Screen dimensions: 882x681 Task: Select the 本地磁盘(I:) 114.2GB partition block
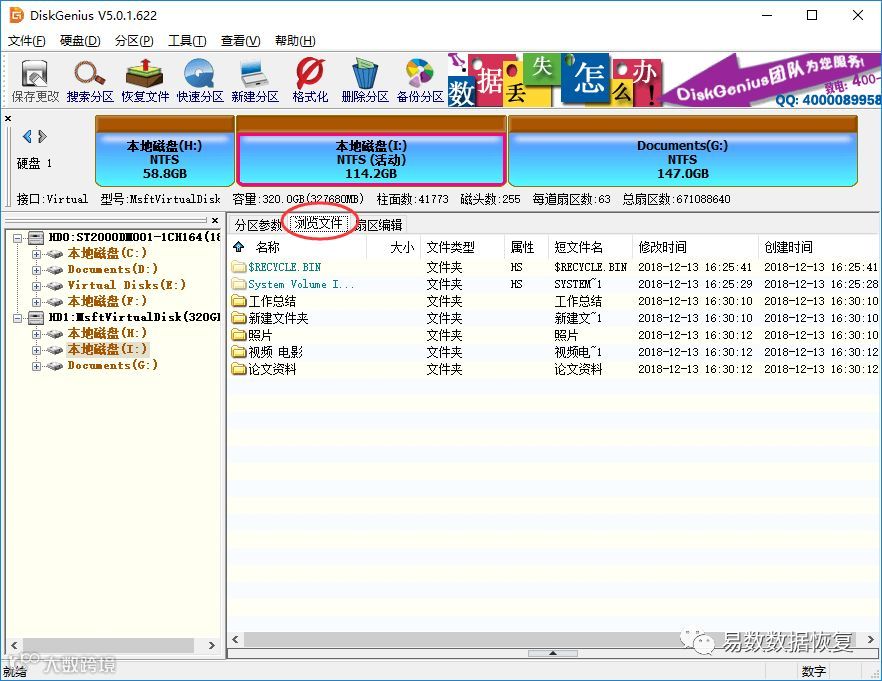(x=371, y=151)
